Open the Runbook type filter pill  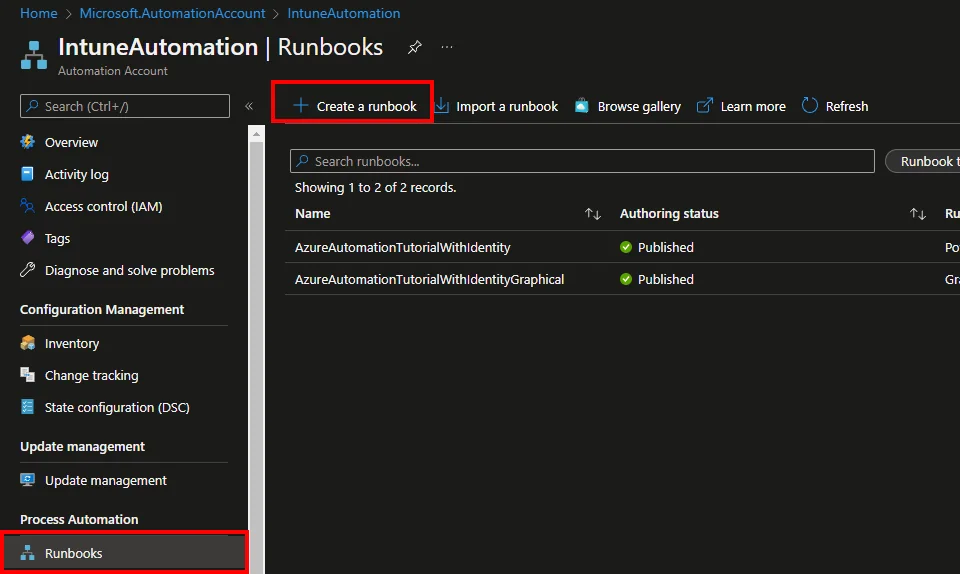tap(923, 161)
